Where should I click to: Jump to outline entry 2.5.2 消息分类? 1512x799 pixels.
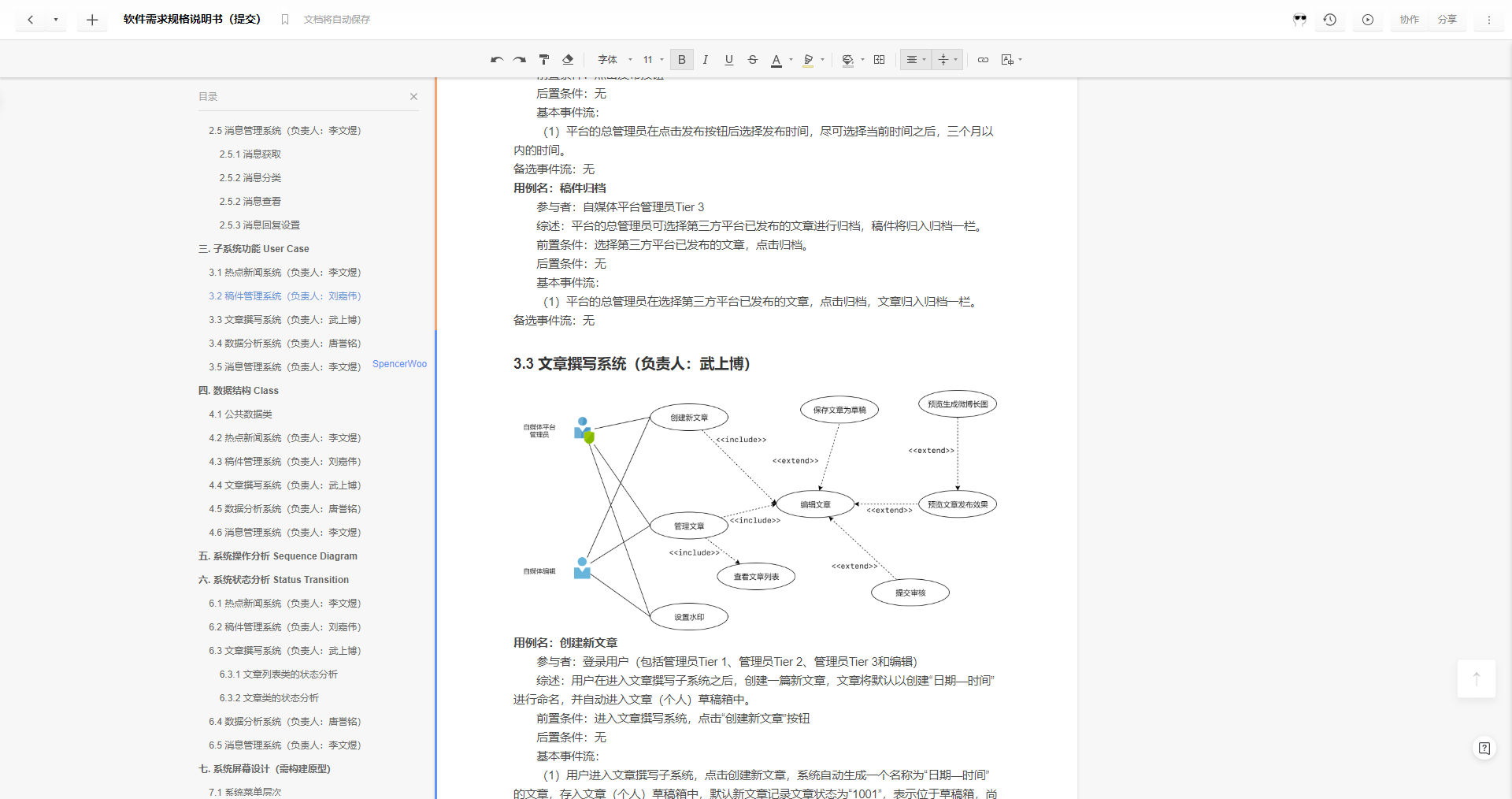(250, 178)
